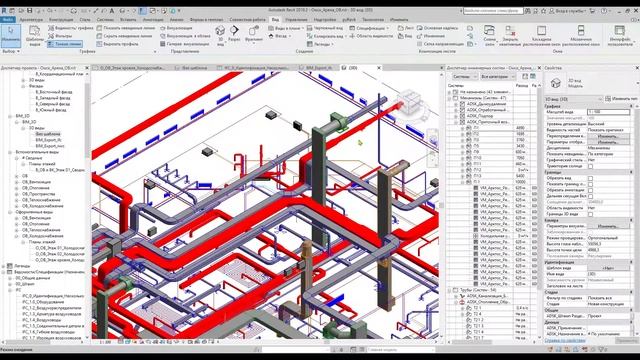Click the Масштаб вида scale field
640x360 pixels.
(609, 112)
